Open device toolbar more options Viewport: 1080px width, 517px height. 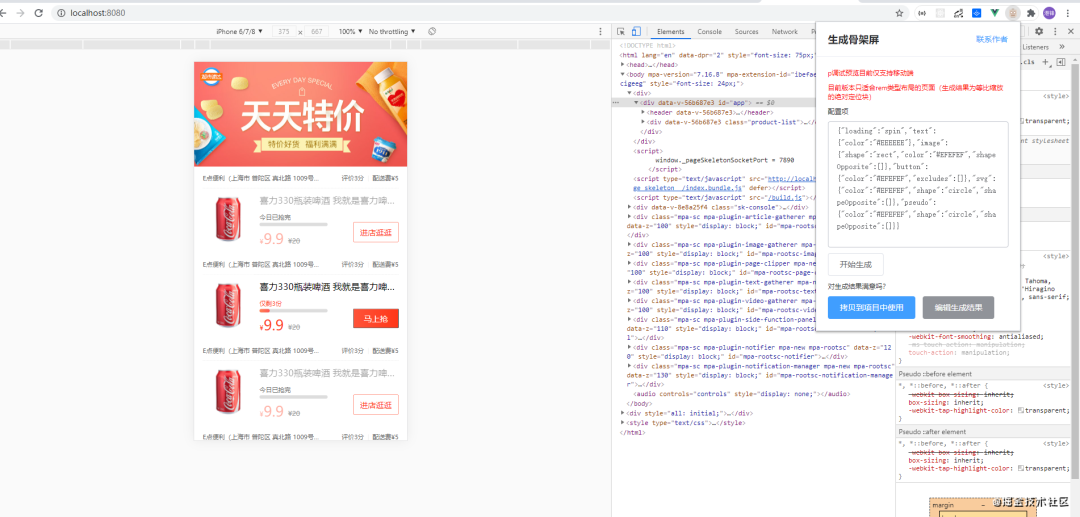[600, 32]
